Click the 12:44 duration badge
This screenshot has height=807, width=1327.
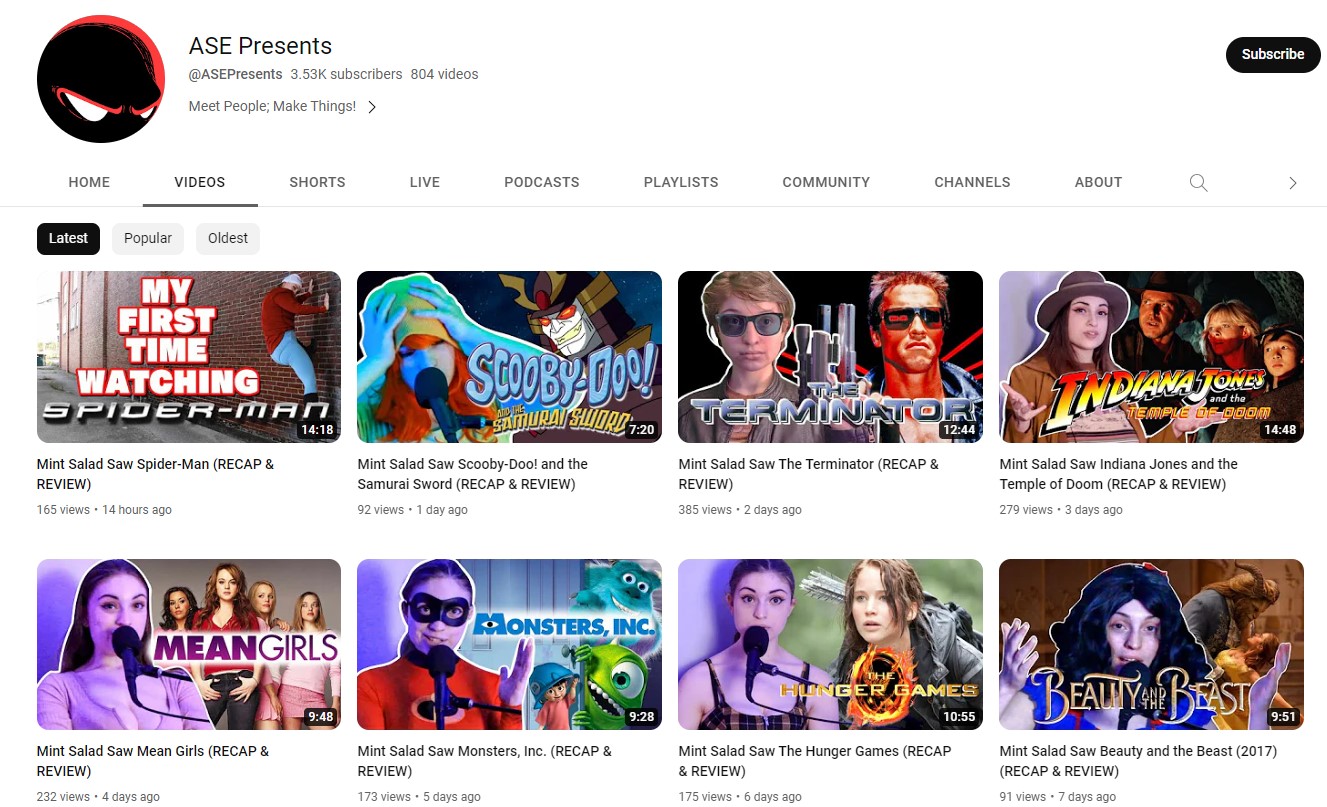[958, 430]
